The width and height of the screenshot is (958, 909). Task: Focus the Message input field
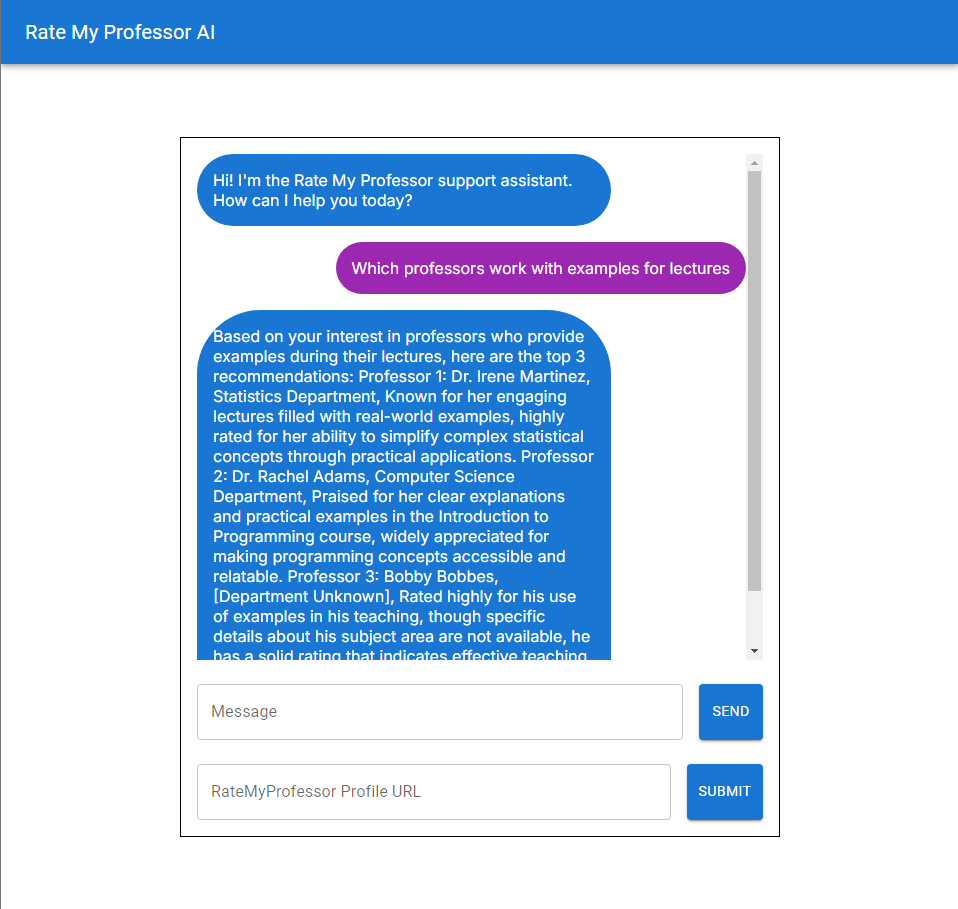point(439,712)
